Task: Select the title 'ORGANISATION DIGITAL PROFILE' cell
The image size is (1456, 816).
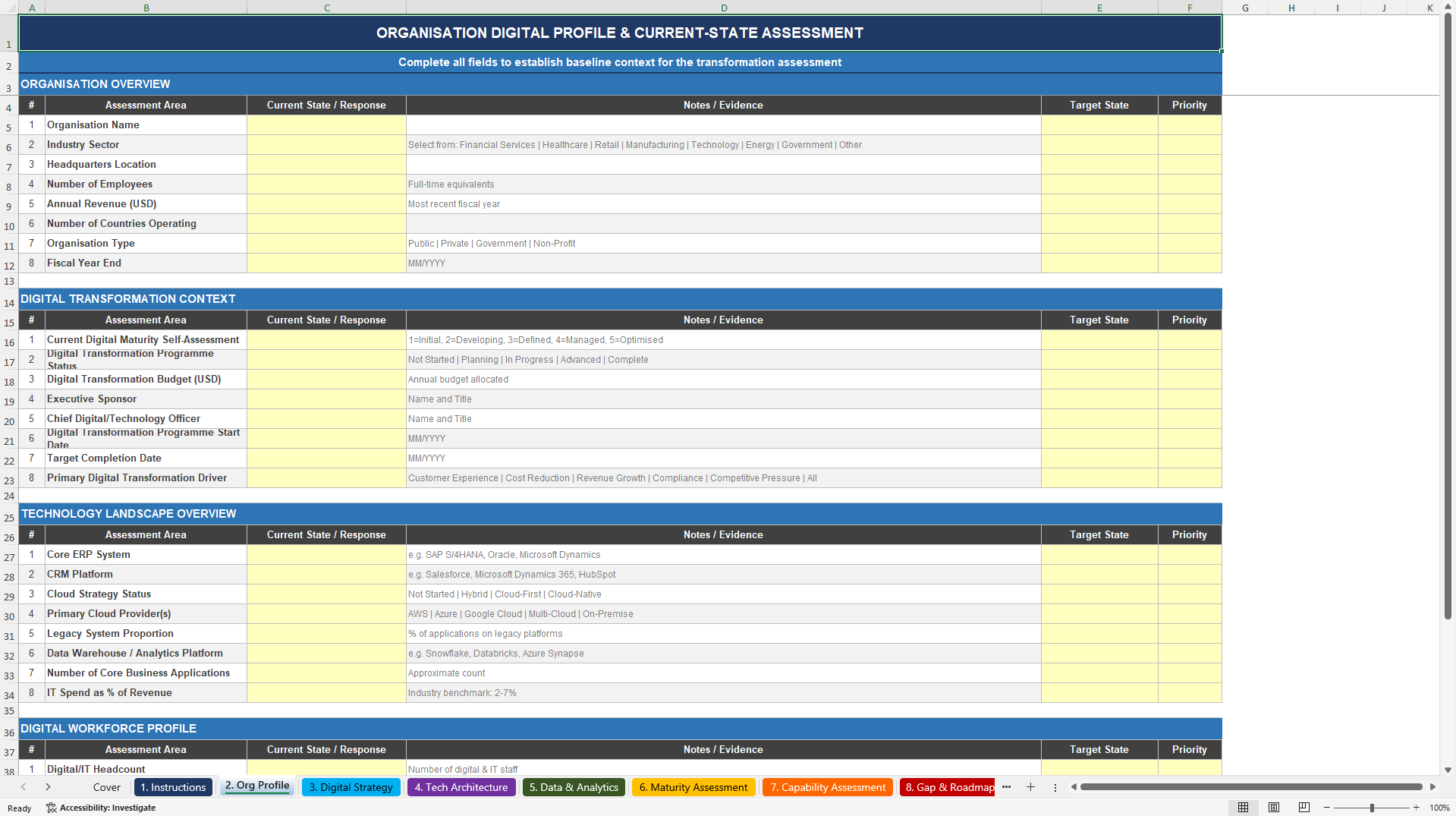Action: pos(620,33)
